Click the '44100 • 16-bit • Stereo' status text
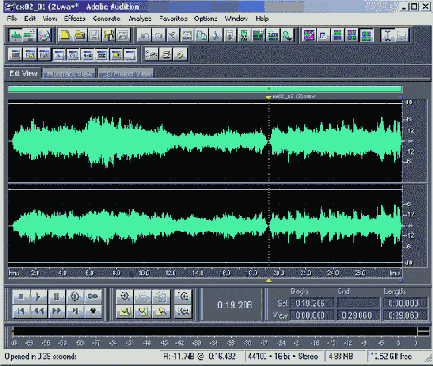 [283, 357]
